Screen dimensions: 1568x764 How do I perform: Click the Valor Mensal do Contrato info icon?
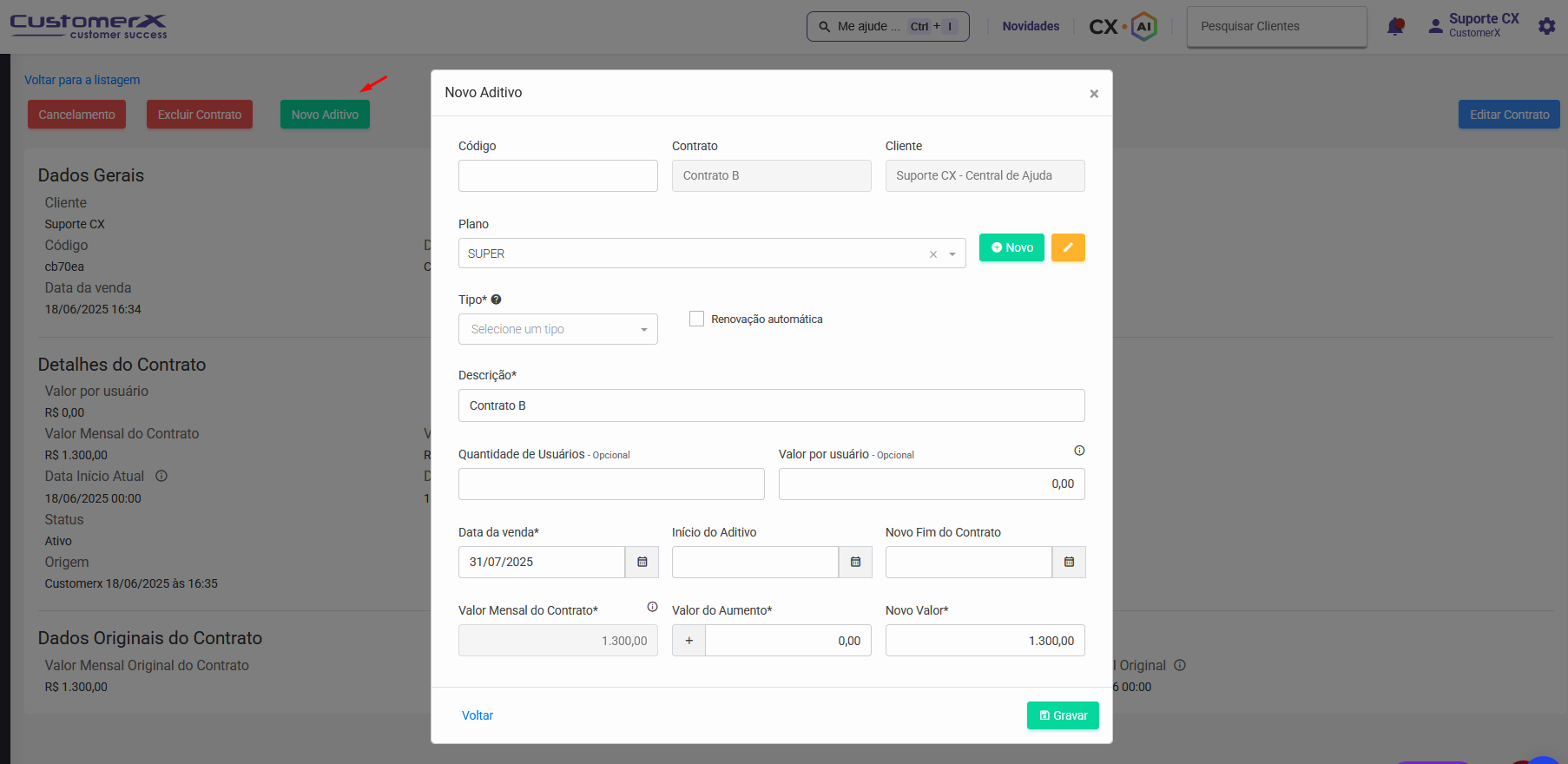[652, 607]
